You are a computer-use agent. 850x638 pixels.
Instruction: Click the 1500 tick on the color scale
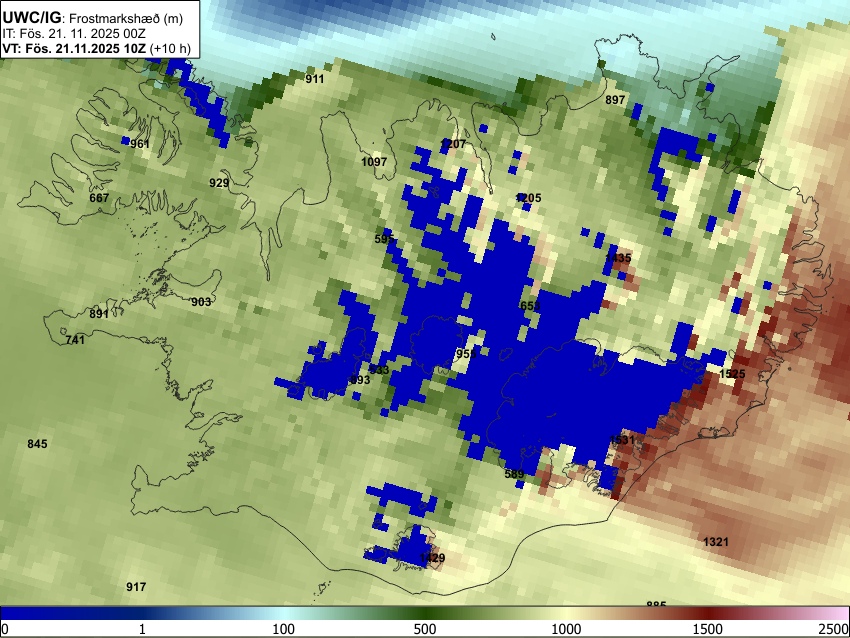pyautogui.click(x=708, y=629)
